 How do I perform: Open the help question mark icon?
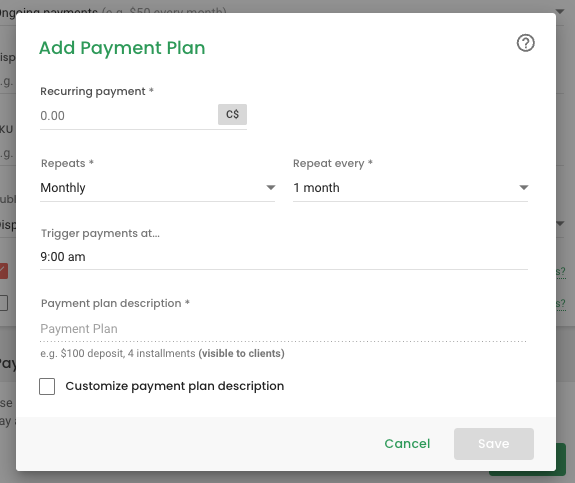coord(525,43)
